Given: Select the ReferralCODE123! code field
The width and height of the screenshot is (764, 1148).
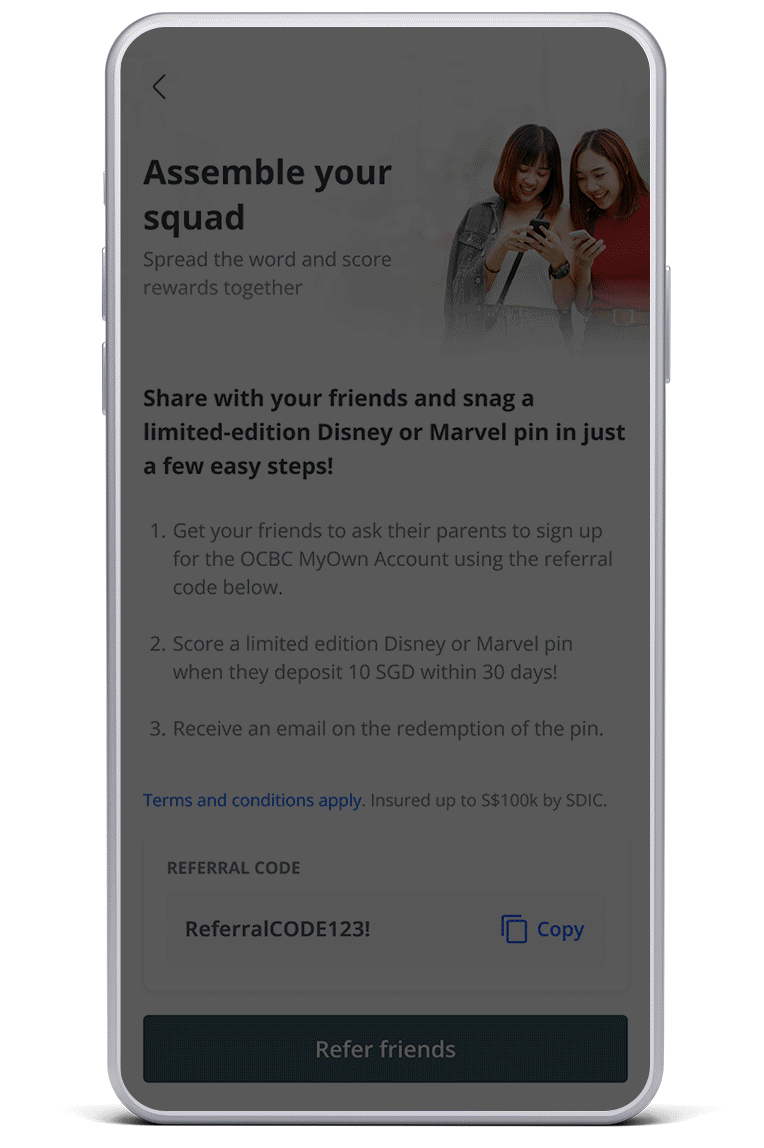Looking at the screenshot, I should click(386, 929).
